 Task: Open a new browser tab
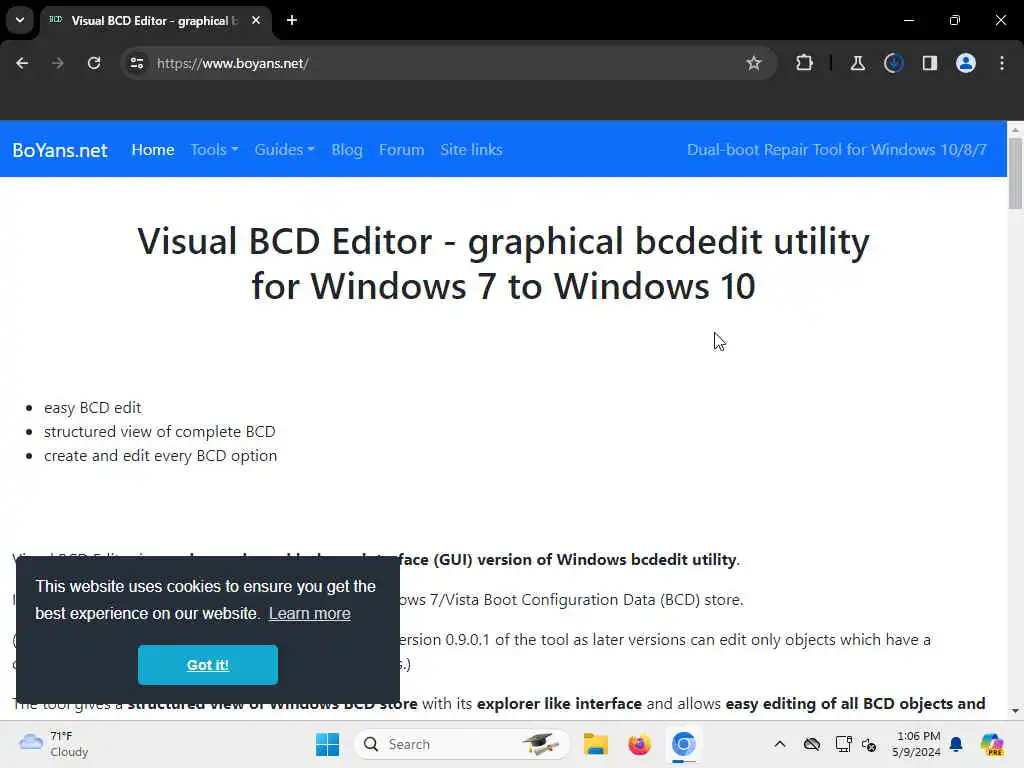click(x=292, y=20)
